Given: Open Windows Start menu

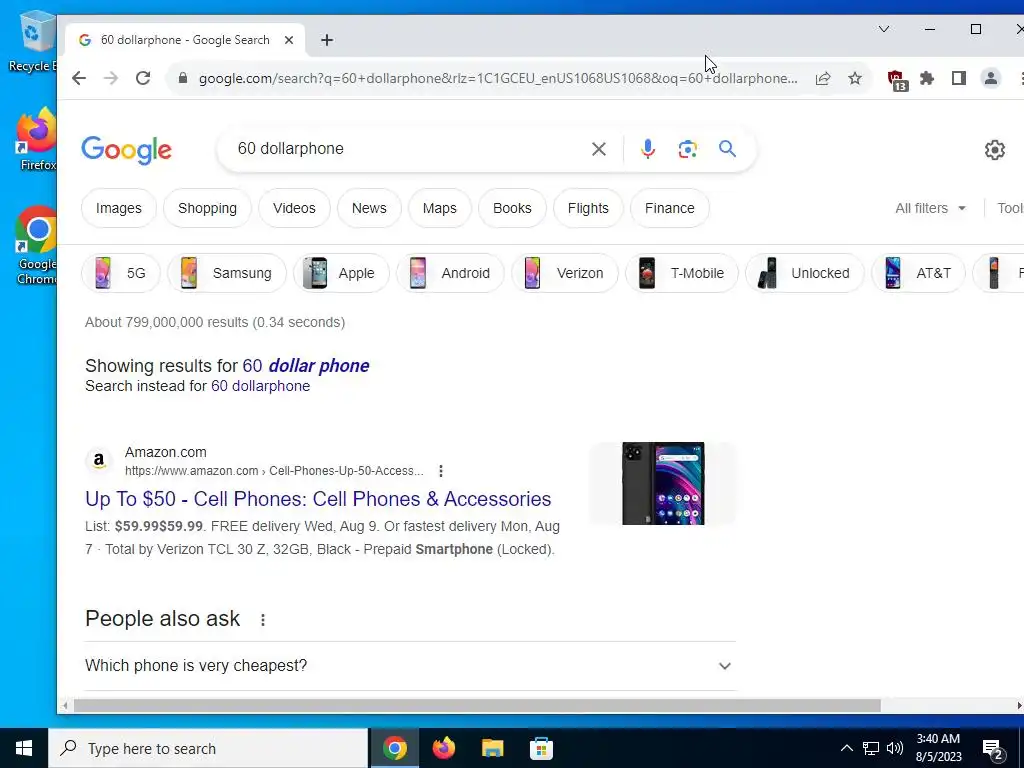Looking at the screenshot, I should tap(24, 748).
